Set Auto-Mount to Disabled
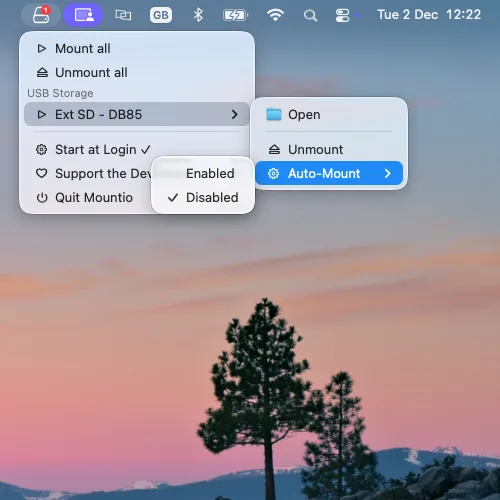 coord(203,198)
